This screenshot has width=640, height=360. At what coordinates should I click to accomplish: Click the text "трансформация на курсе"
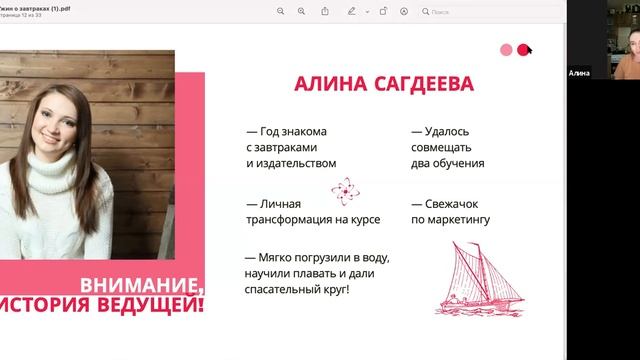tap(313, 220)
